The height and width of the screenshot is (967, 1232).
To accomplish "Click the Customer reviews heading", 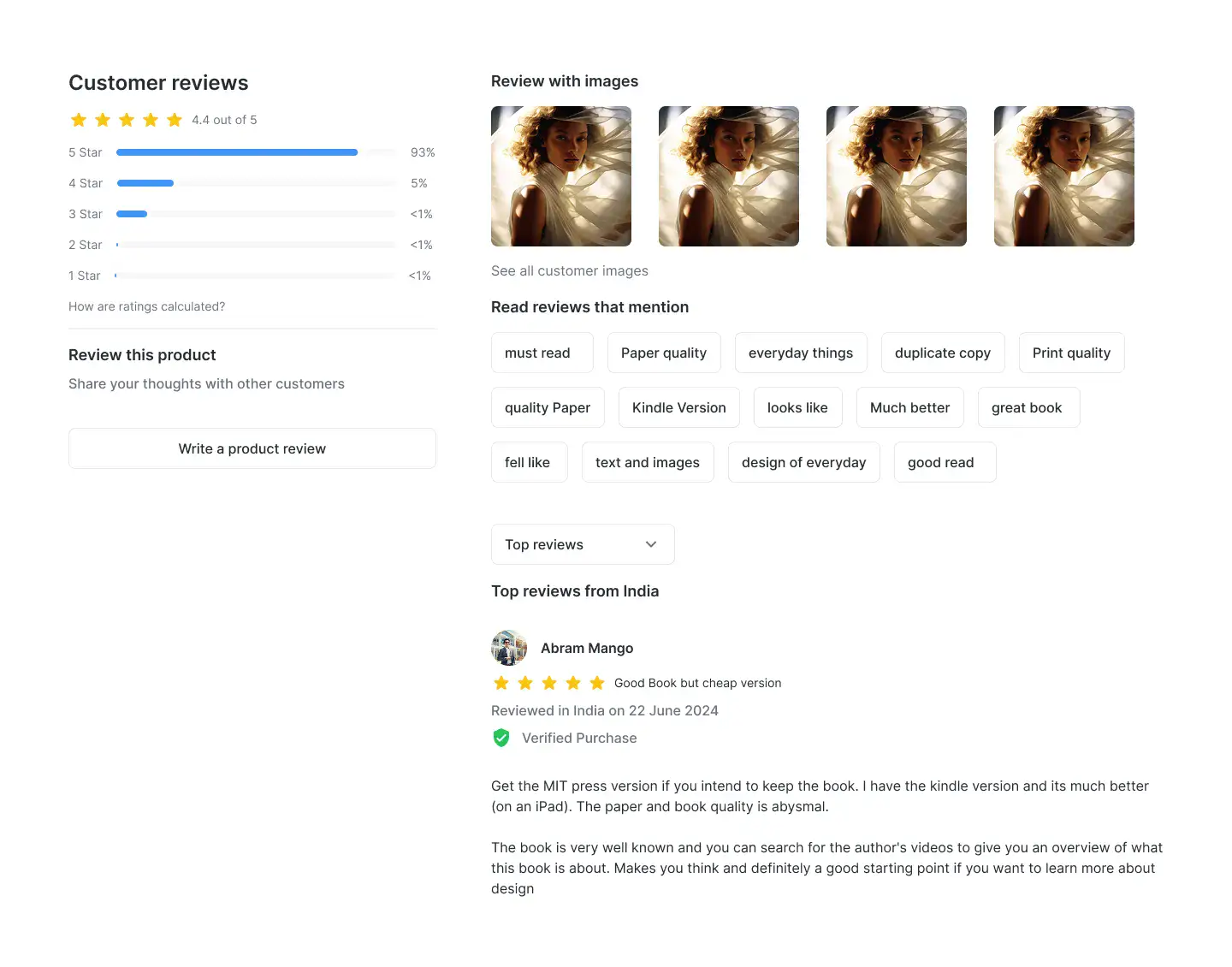I will click(158, 83).
